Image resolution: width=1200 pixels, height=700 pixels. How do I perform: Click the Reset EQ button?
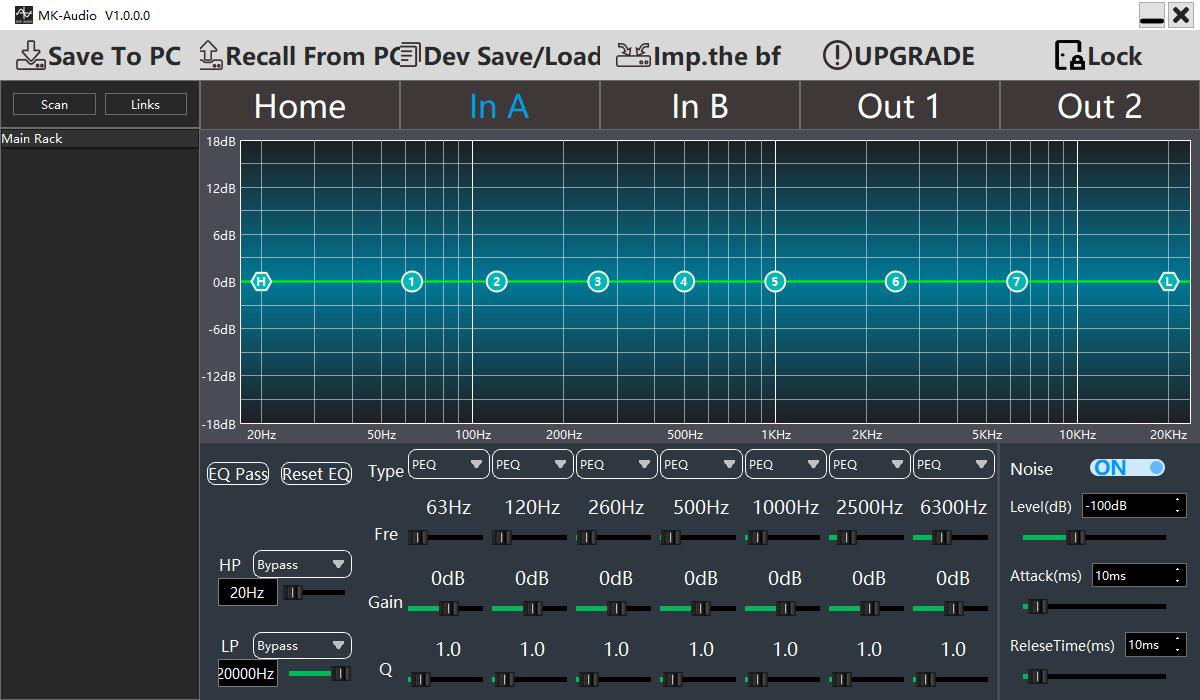coord(316,473)
